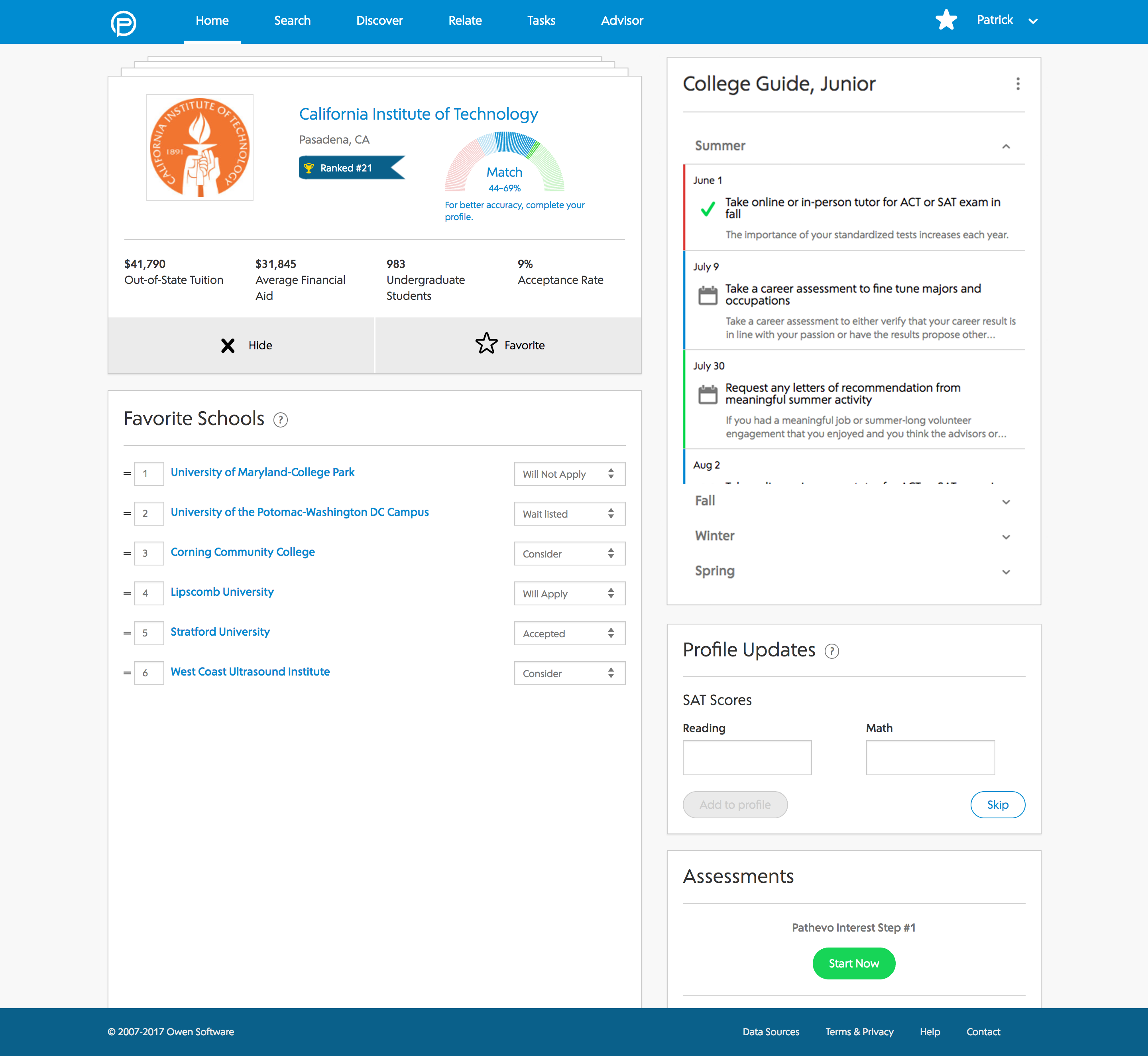This screenshot has width=1148, height=1056.
Task: Grab drag handle for West Coast Ultrasound Institute
Action: click(127, 673)
